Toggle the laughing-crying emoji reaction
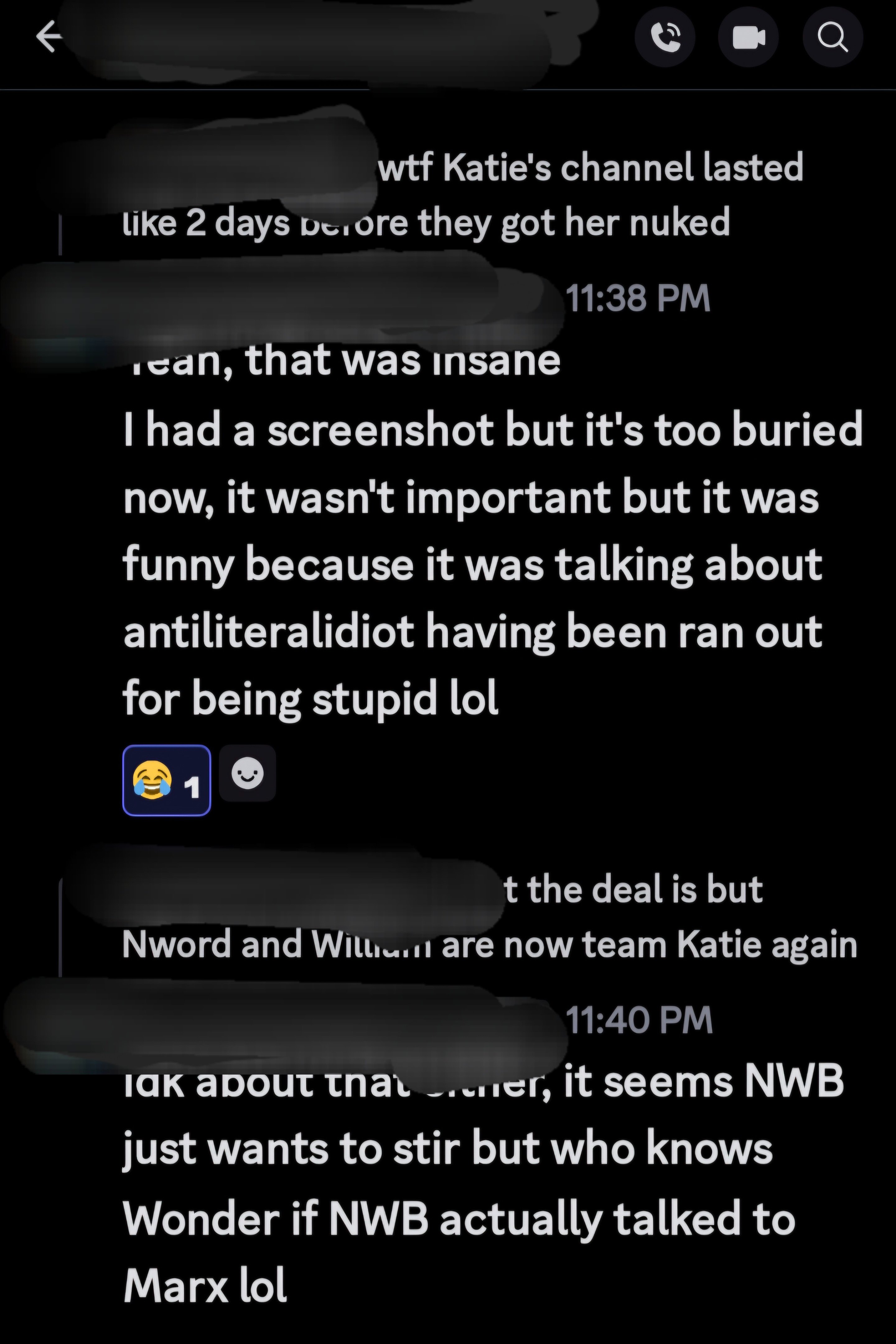The height and width of the screenshot is (1344, 896). 166,780
